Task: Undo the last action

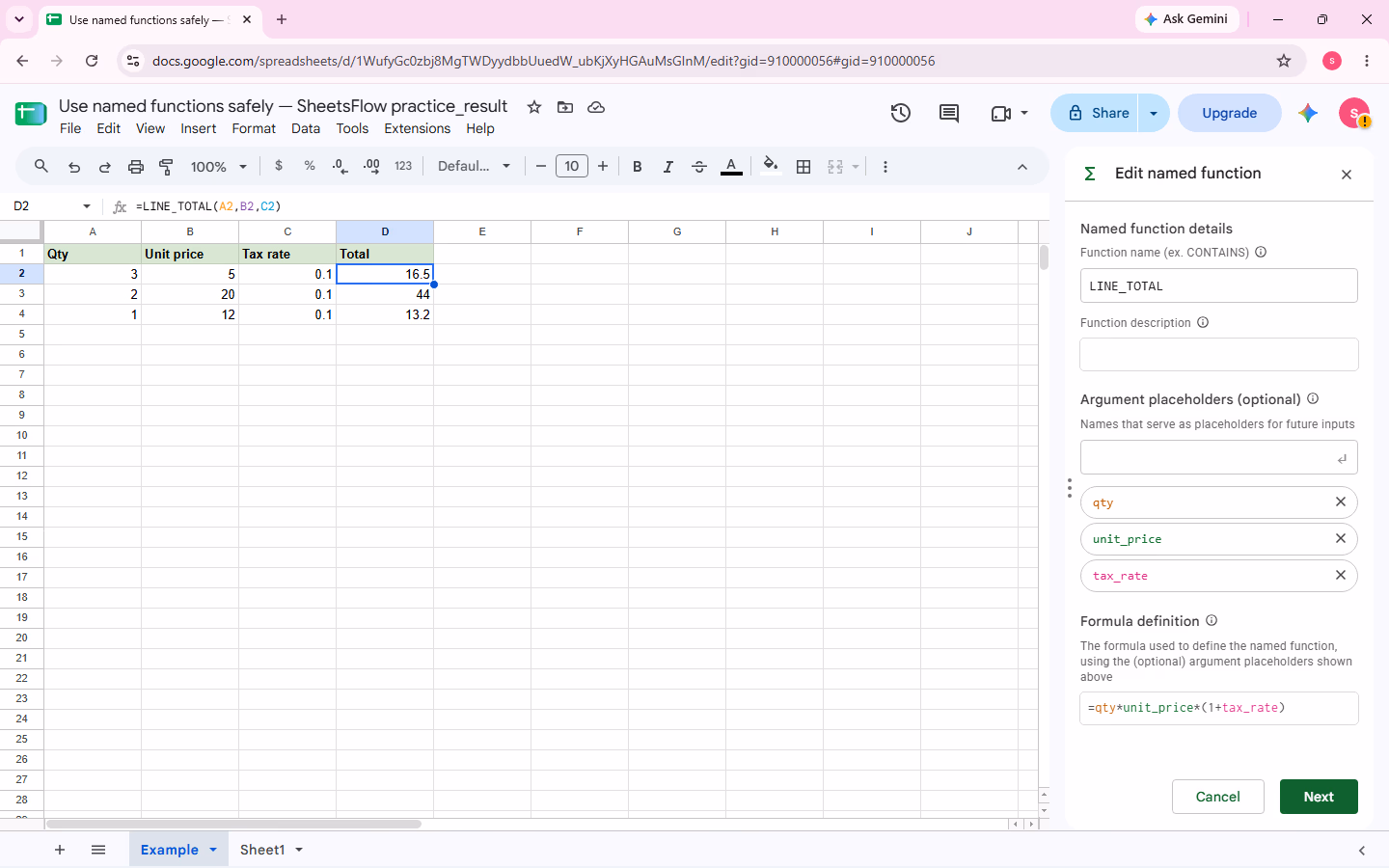Action: click(74, 166)
